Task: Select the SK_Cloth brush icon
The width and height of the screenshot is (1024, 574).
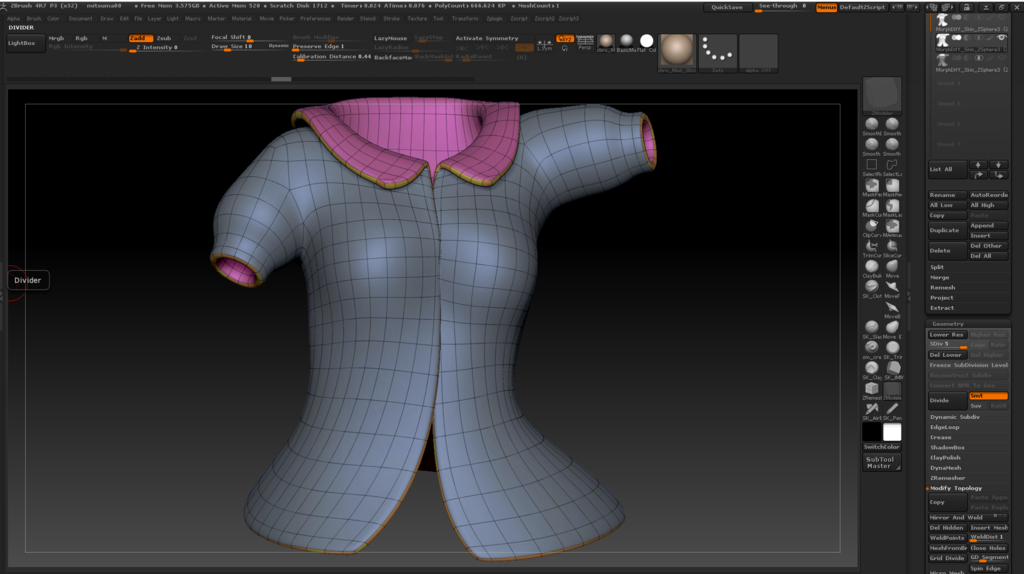Action: (x=872, y=288)
